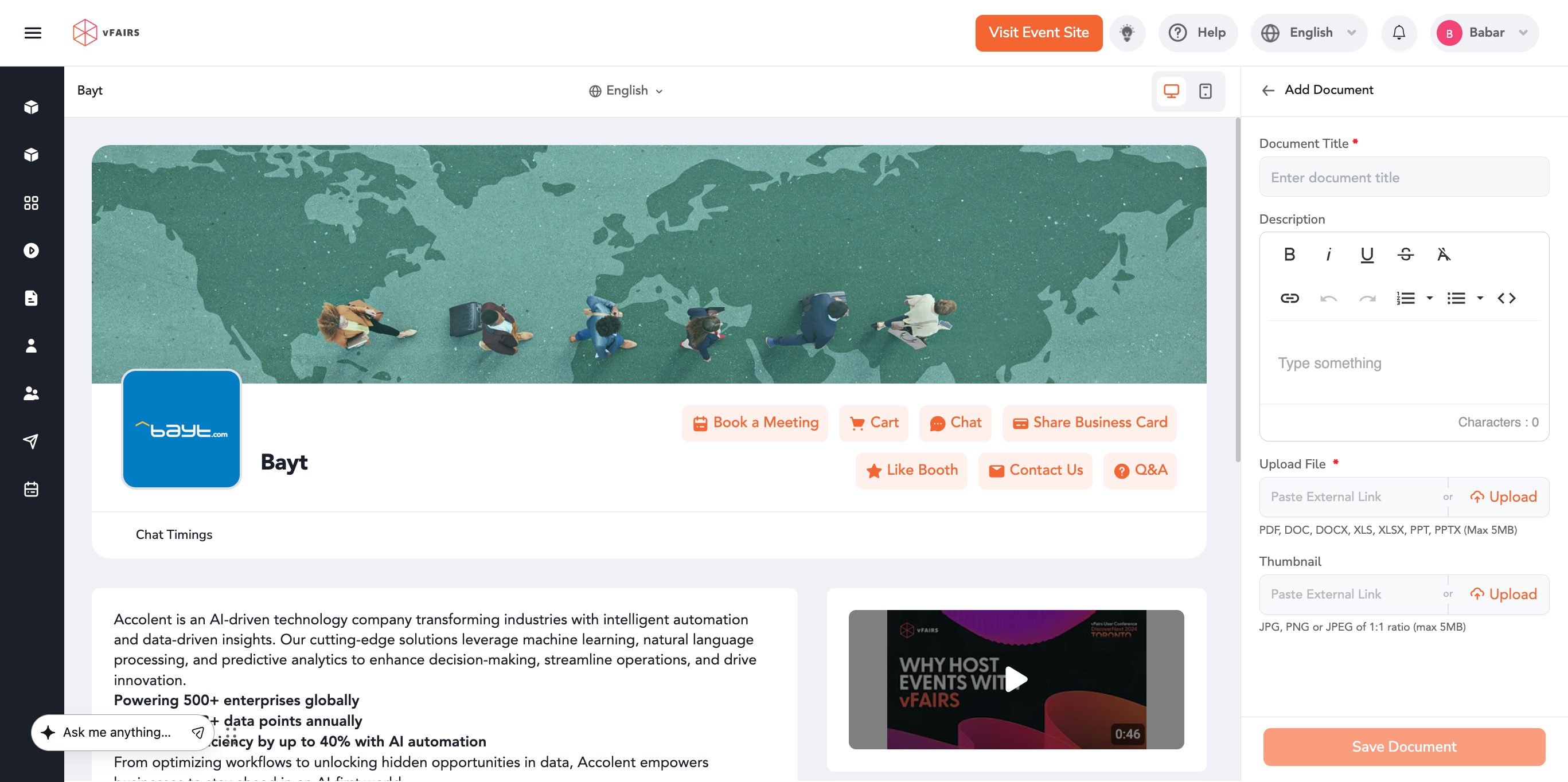This screenshot has width=1568, height=782.
Task: Open the hamburger navigation menu
Action: [x=33, y=33]
